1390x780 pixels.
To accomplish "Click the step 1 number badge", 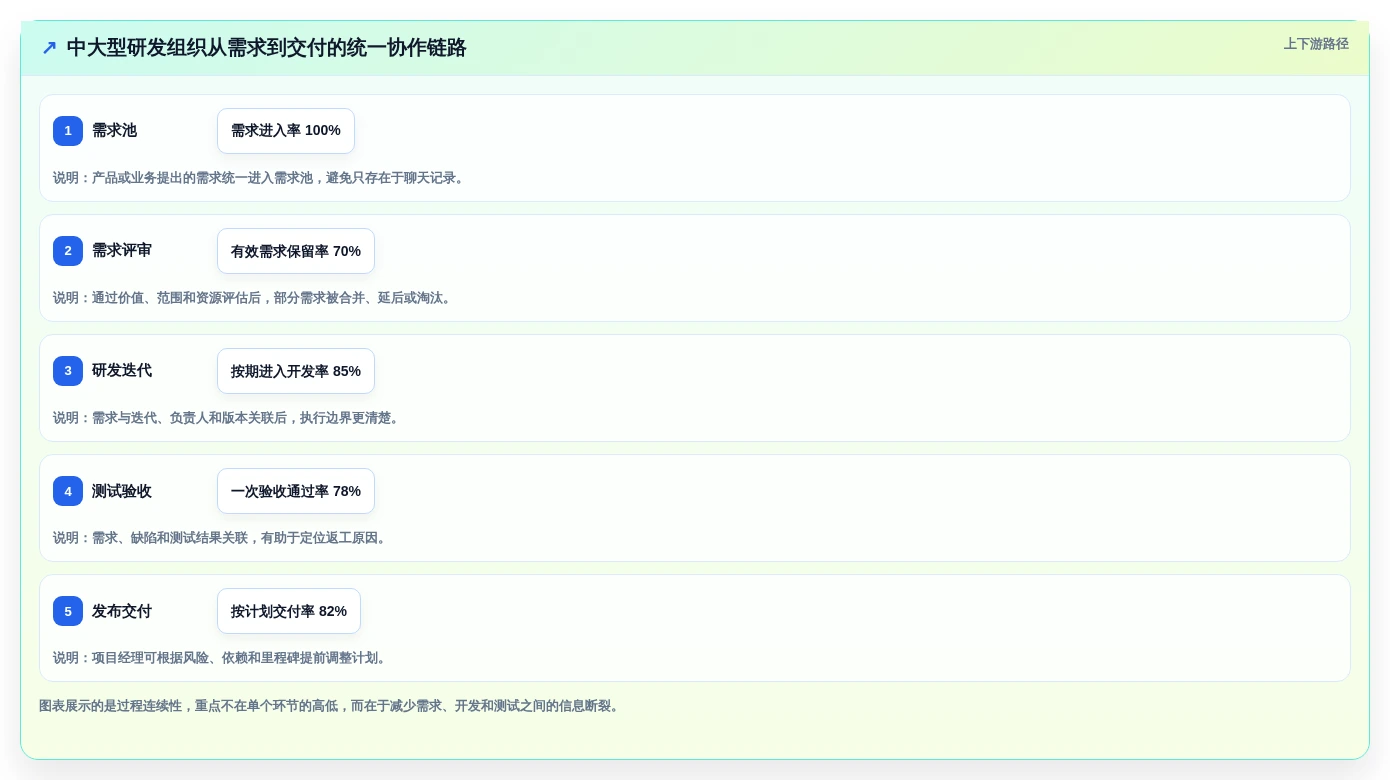I will coord(68,131).
